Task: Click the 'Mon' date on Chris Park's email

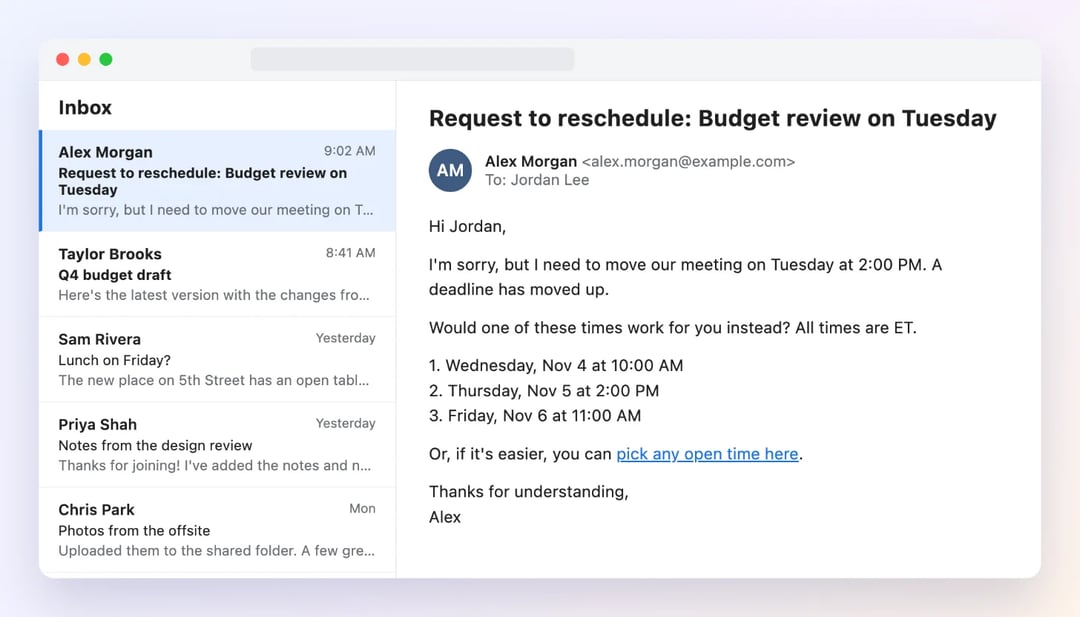Action: coord(362,509)
